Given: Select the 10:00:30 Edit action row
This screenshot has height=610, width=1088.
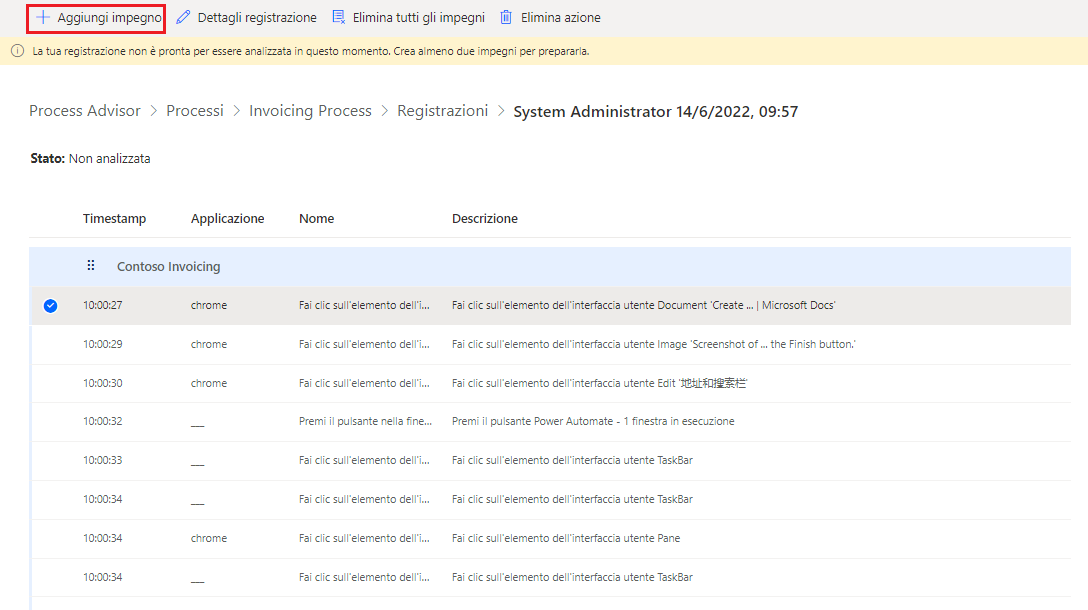Looking at the screenshot, I should coord(550,384).
